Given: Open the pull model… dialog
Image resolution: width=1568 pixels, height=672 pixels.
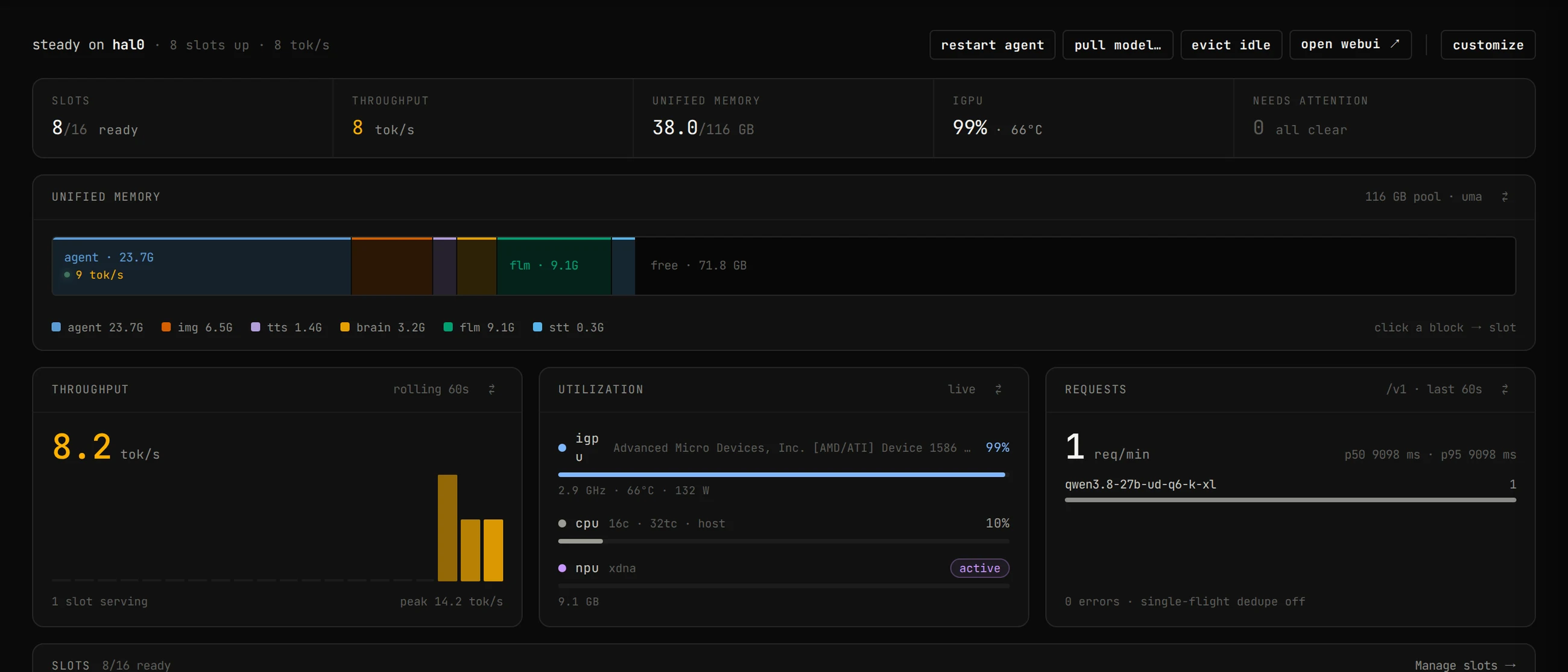Looking at the screenshot, I should (1118, 45).
